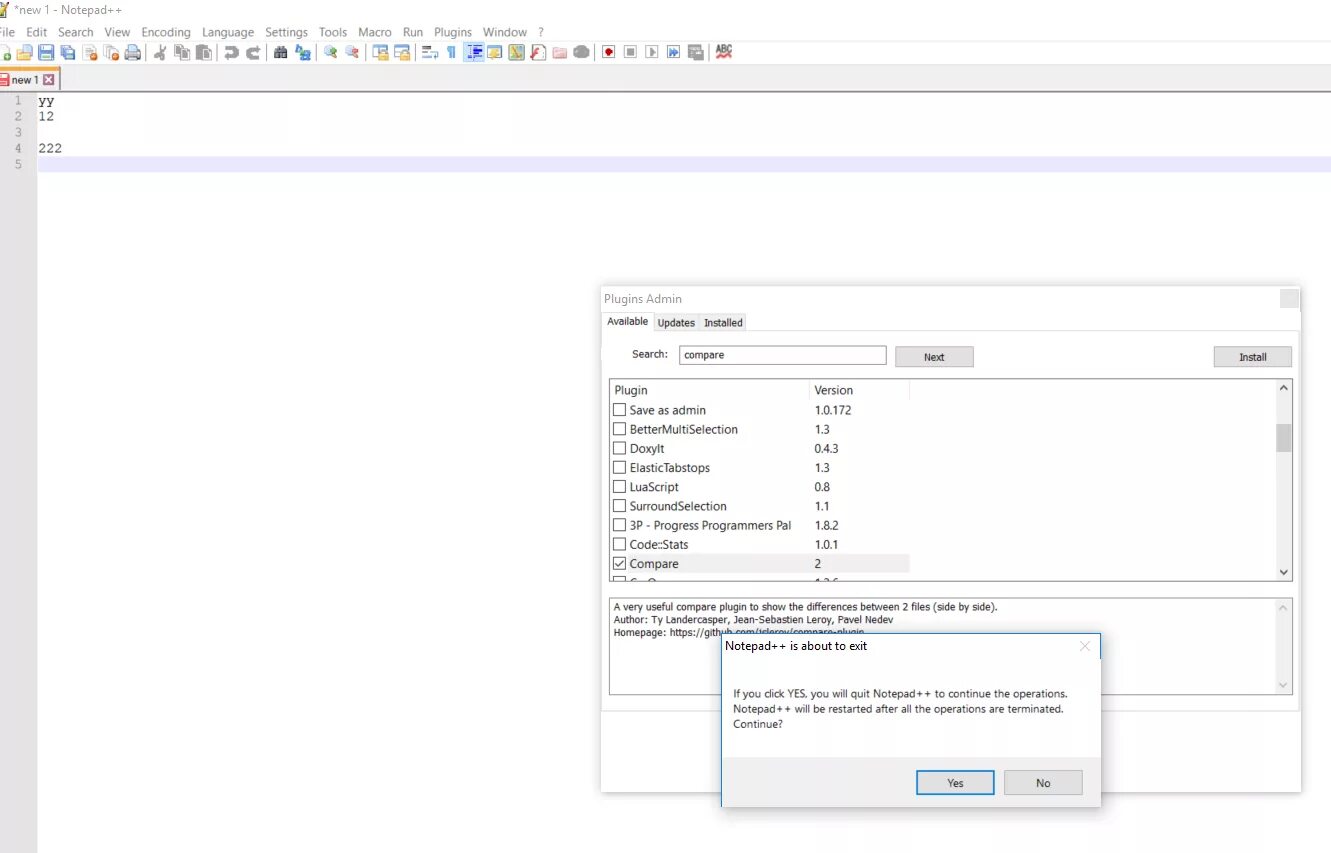
Task: Select the Available tab
Action: pyautogui.click(x=628, y=322)
